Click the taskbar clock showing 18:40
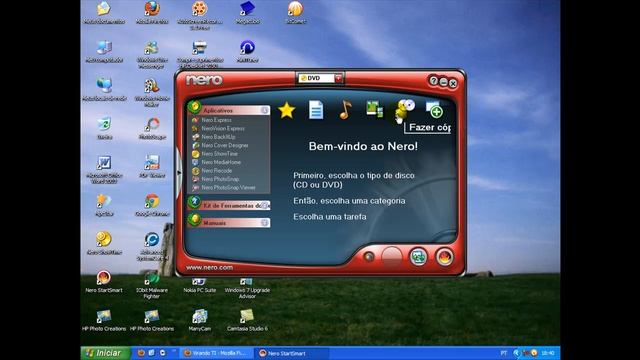 click(548, 353)
